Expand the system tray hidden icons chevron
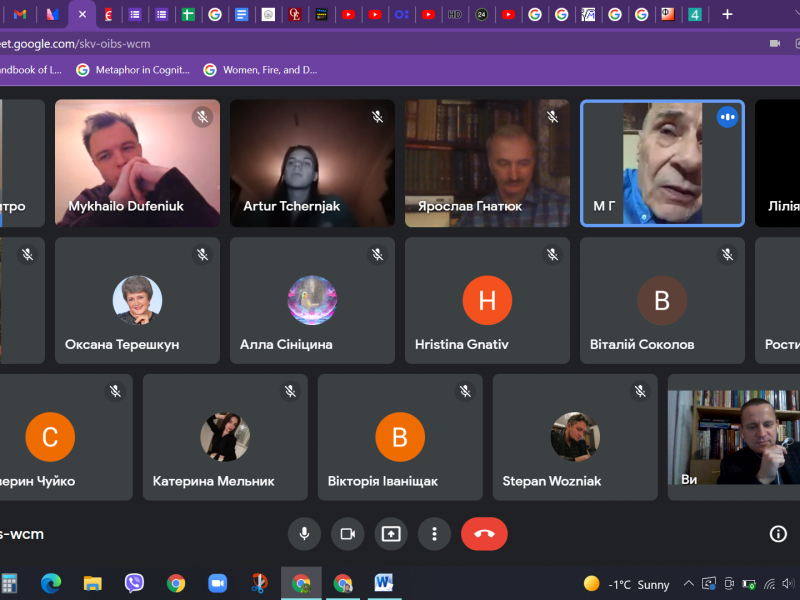This screenshot has height=600, width=800. click(688, 584)
